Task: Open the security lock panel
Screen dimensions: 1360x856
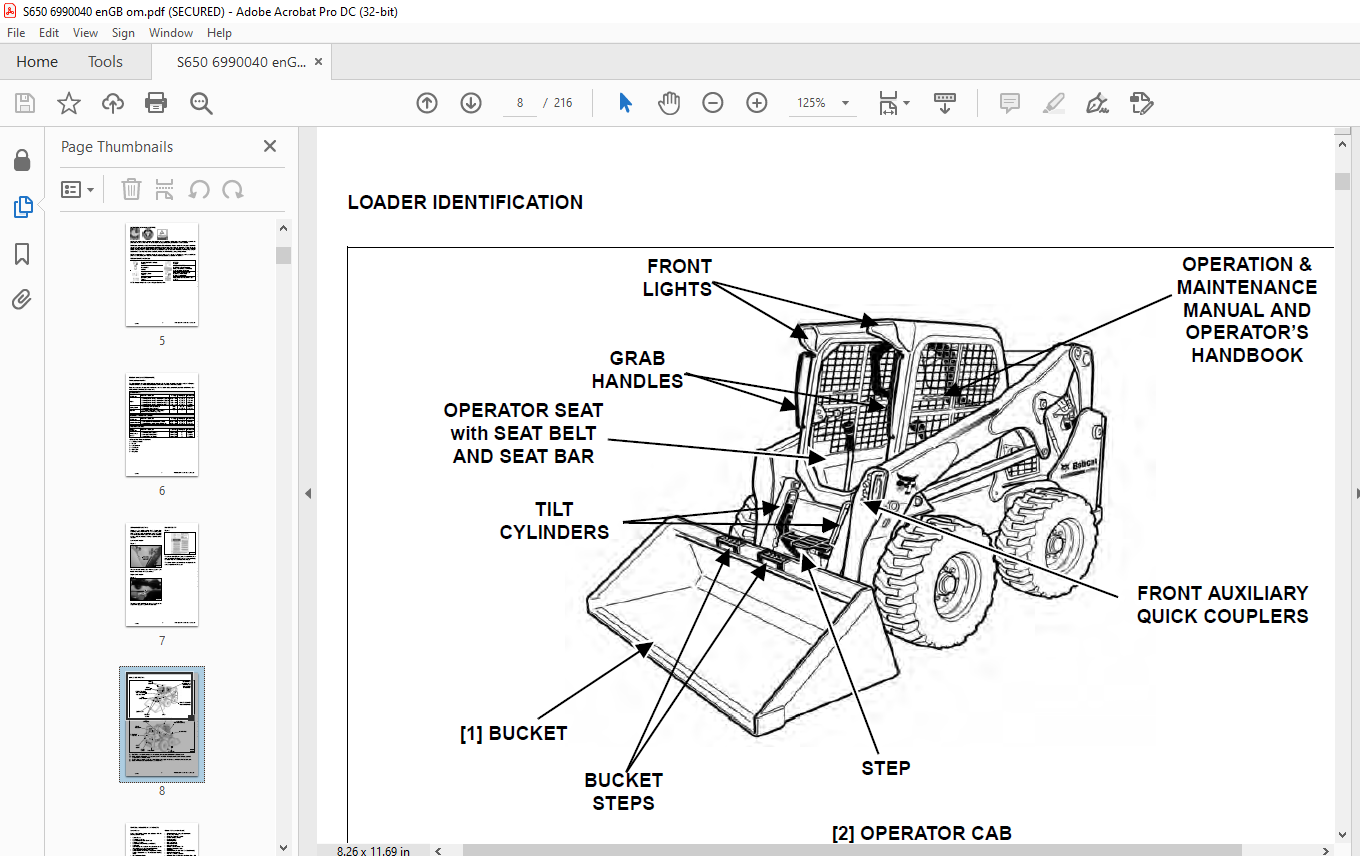Action: pyautogui.click(x=22, y=161)
